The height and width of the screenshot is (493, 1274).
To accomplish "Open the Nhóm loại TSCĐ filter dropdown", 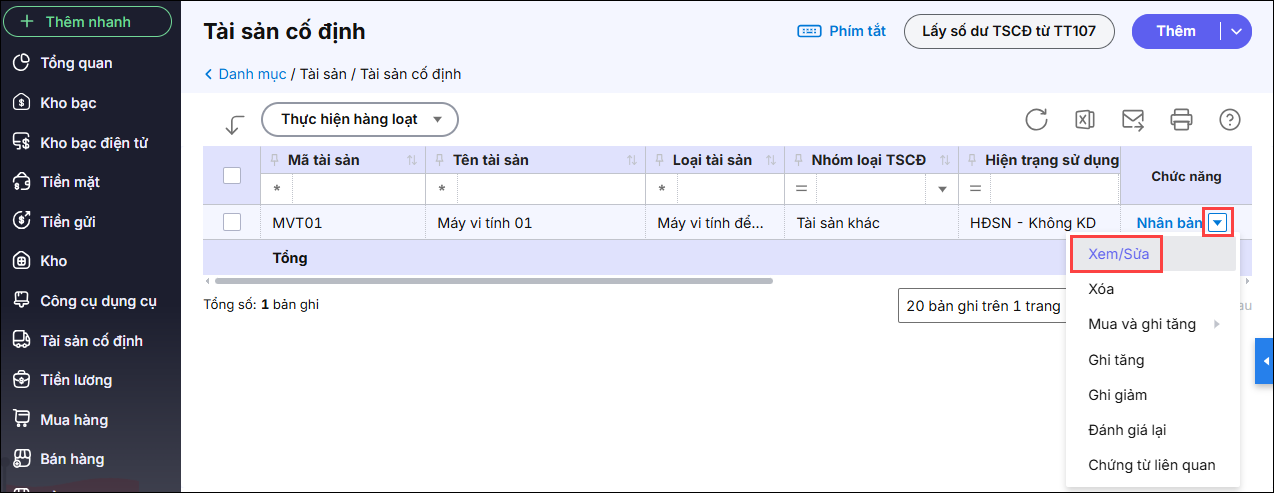I will click(942, 189).
